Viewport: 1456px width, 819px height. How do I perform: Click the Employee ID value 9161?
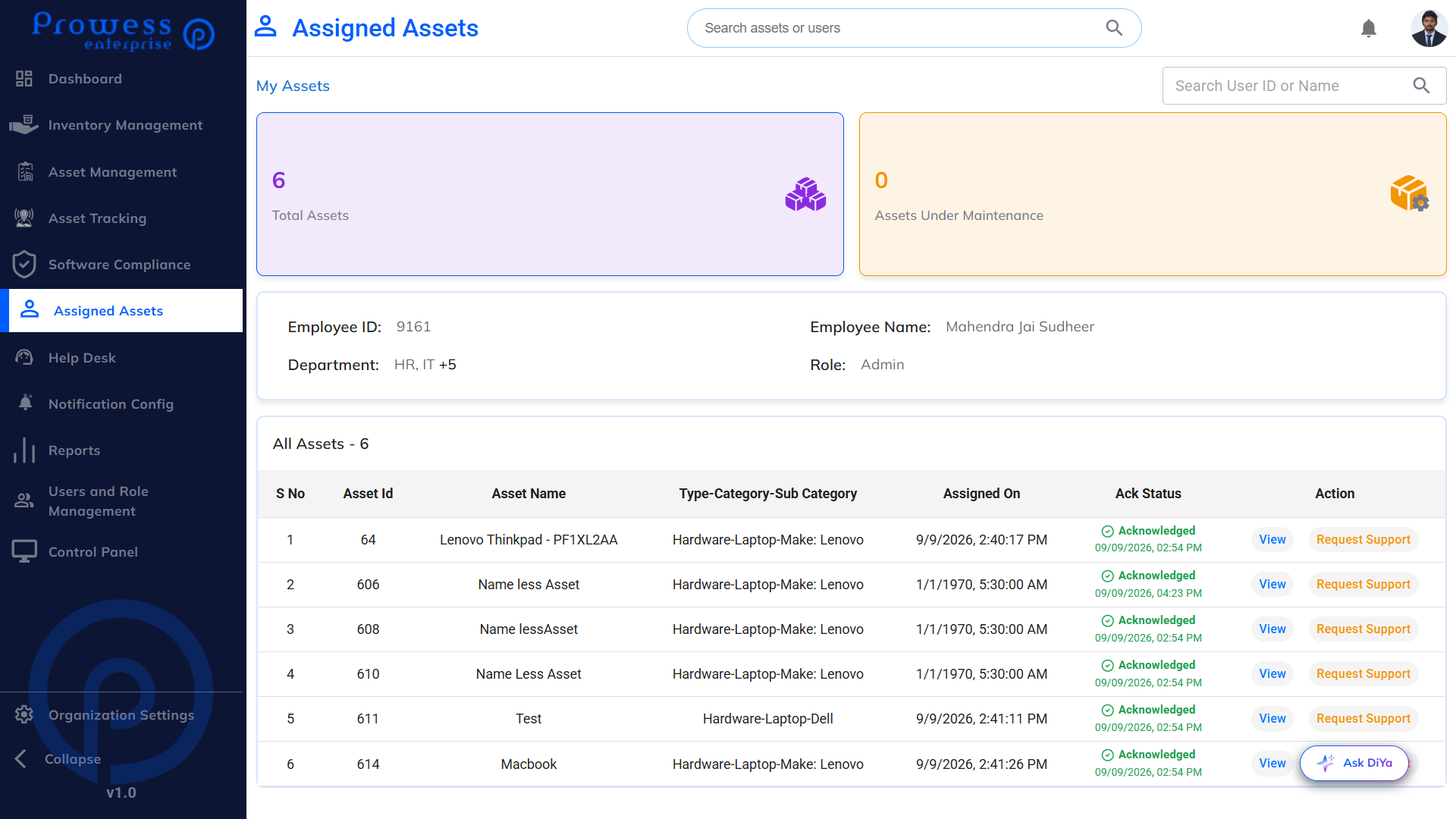(413, 327)
